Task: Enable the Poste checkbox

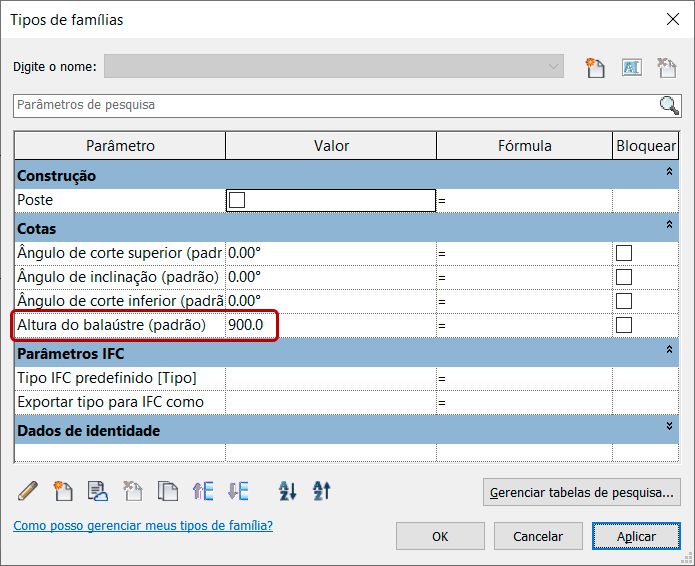Action: point(237,200)
